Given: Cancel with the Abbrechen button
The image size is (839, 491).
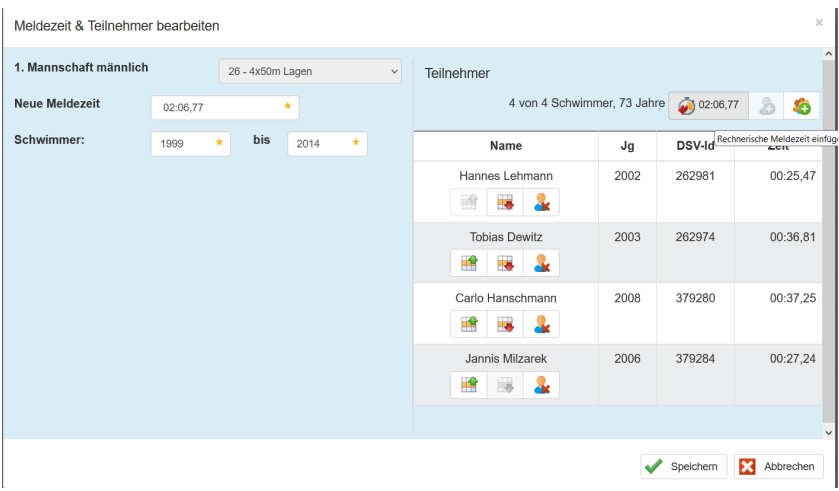Looking at the screenshot, I should pos(779,466).
